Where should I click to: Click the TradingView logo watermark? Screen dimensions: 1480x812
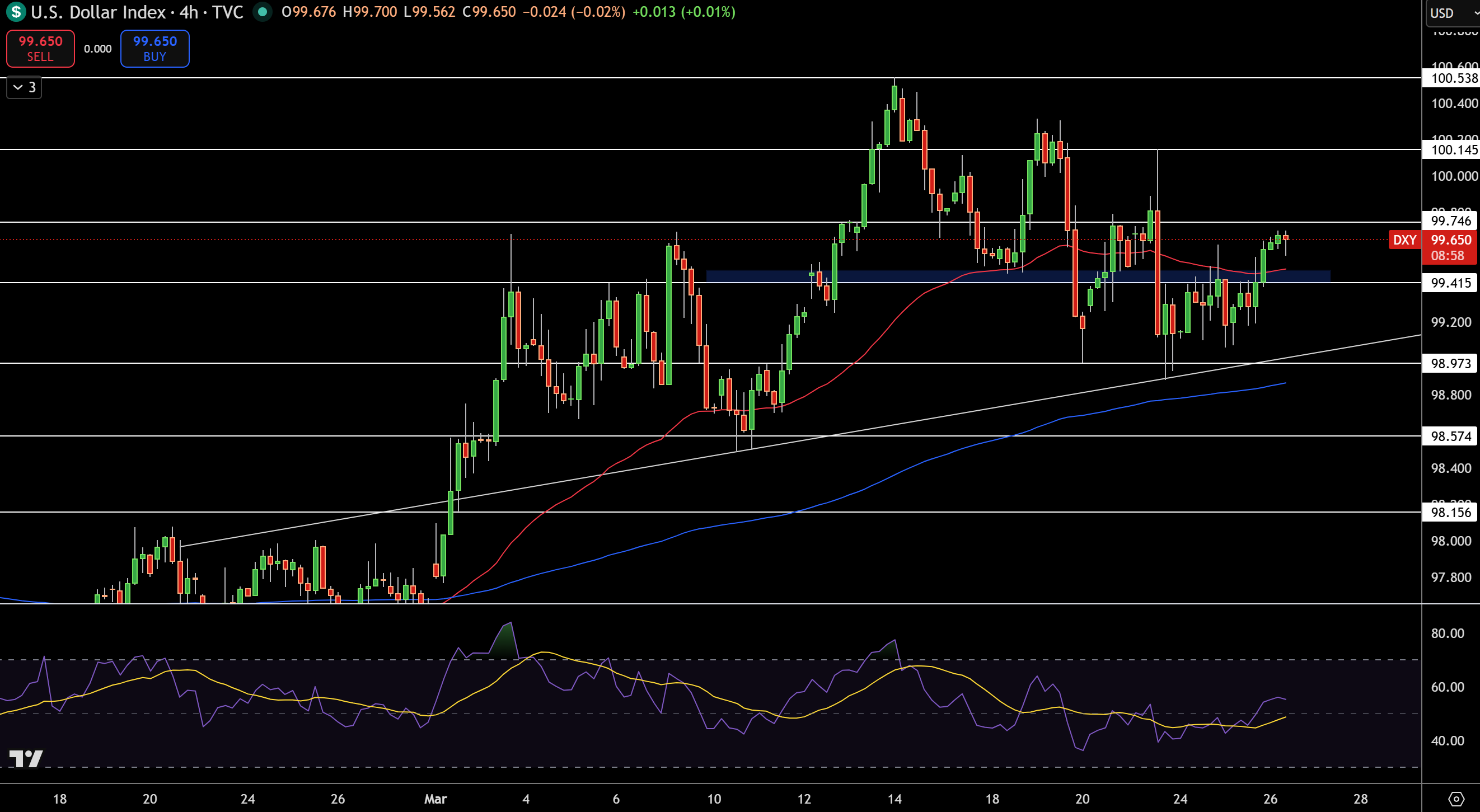pos(26,759)
